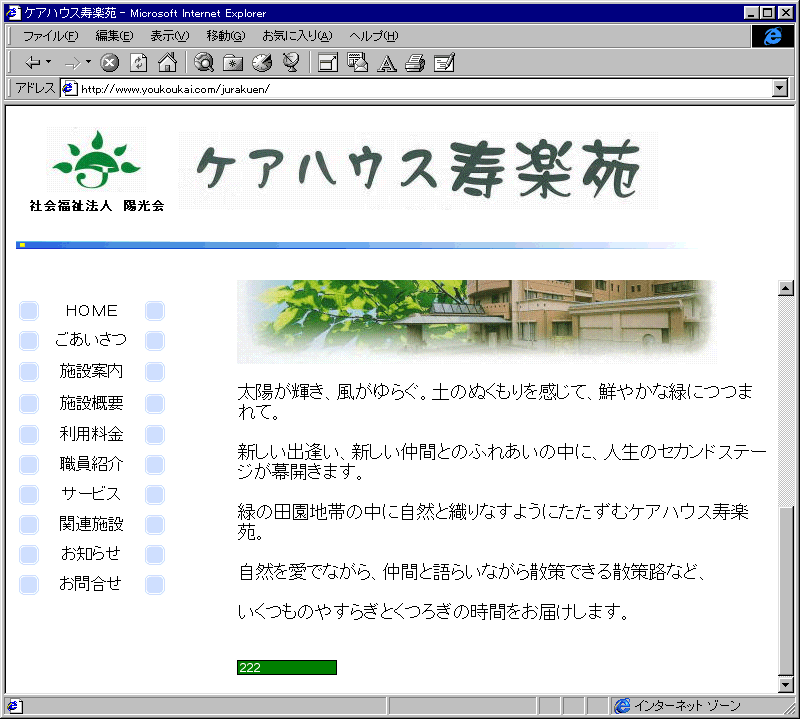800x720 pixels.
Task: Open the Channels satellite dish icon
Action: 291,62
